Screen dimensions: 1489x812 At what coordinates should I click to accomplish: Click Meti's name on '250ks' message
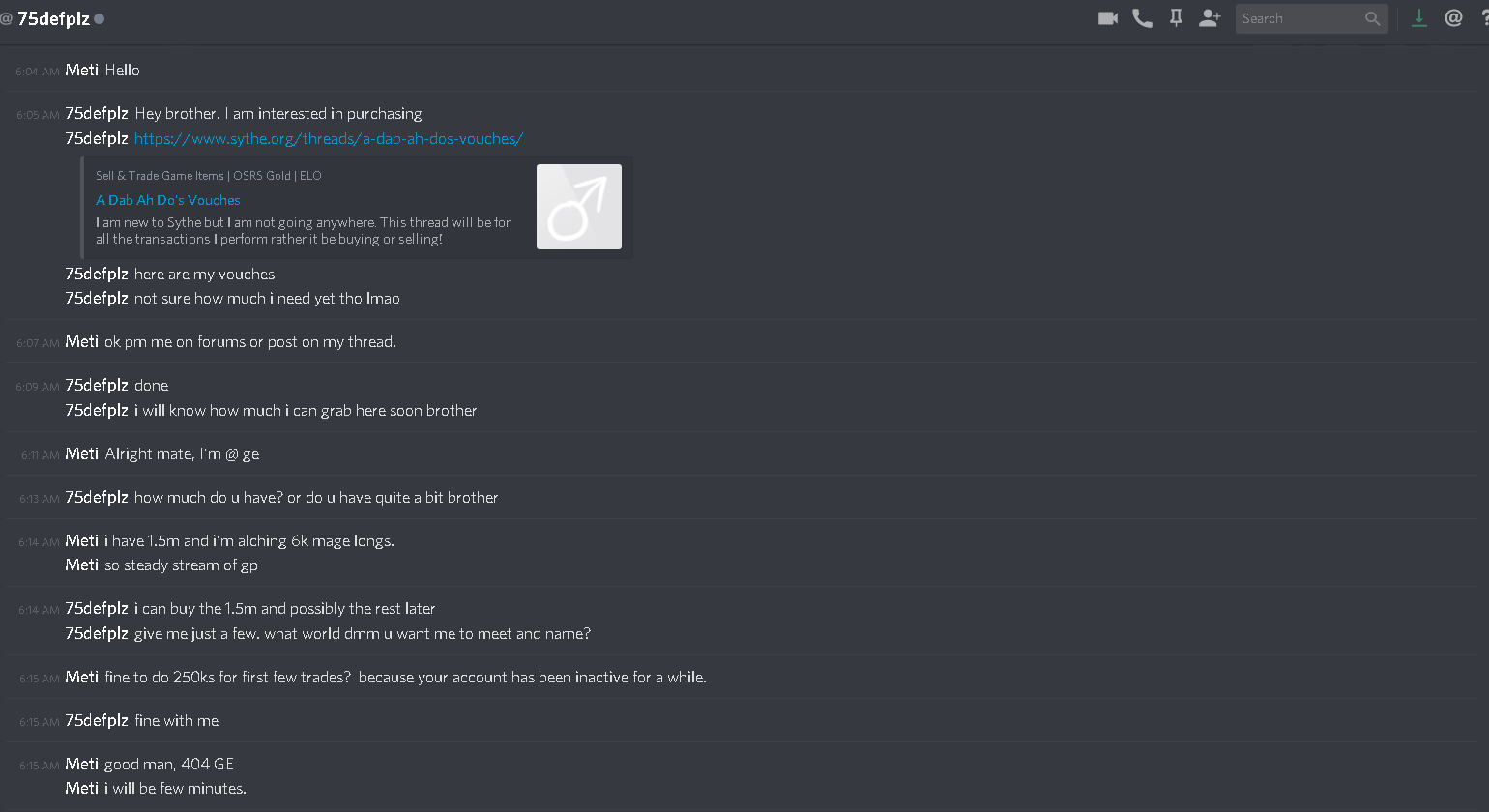[x=82, y=678]
